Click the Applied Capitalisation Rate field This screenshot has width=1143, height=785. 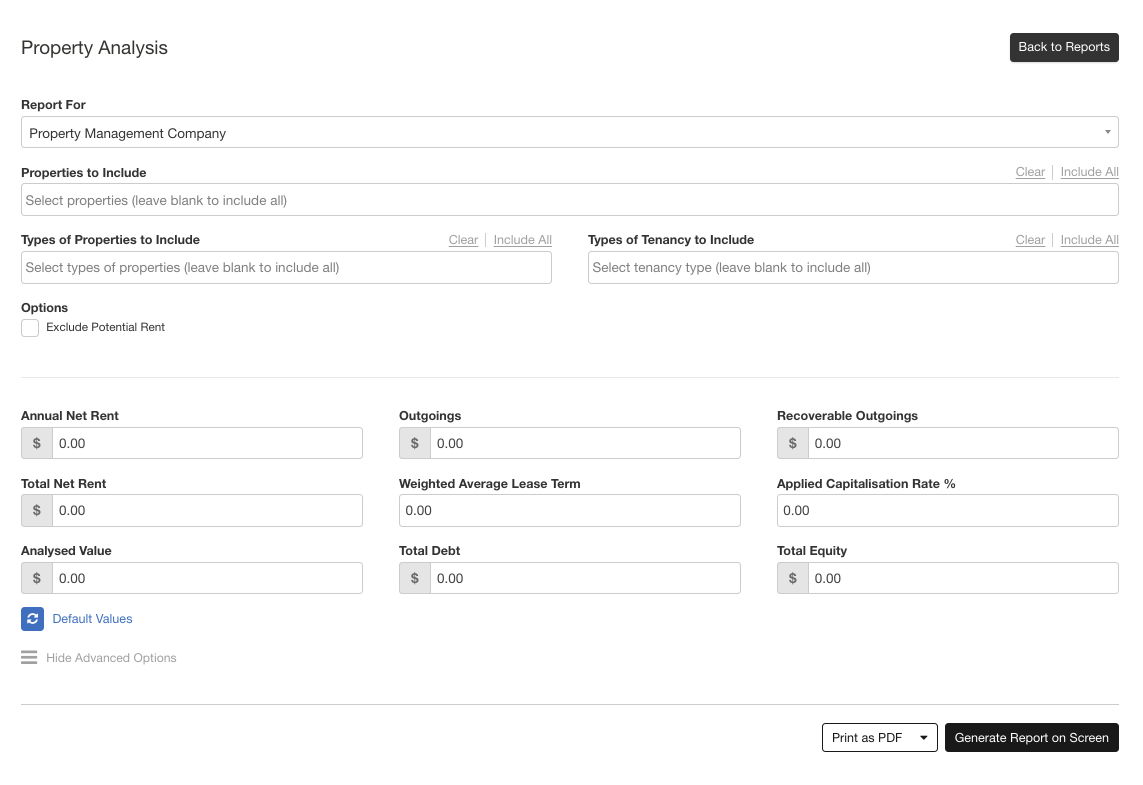(x=947, y=510)
